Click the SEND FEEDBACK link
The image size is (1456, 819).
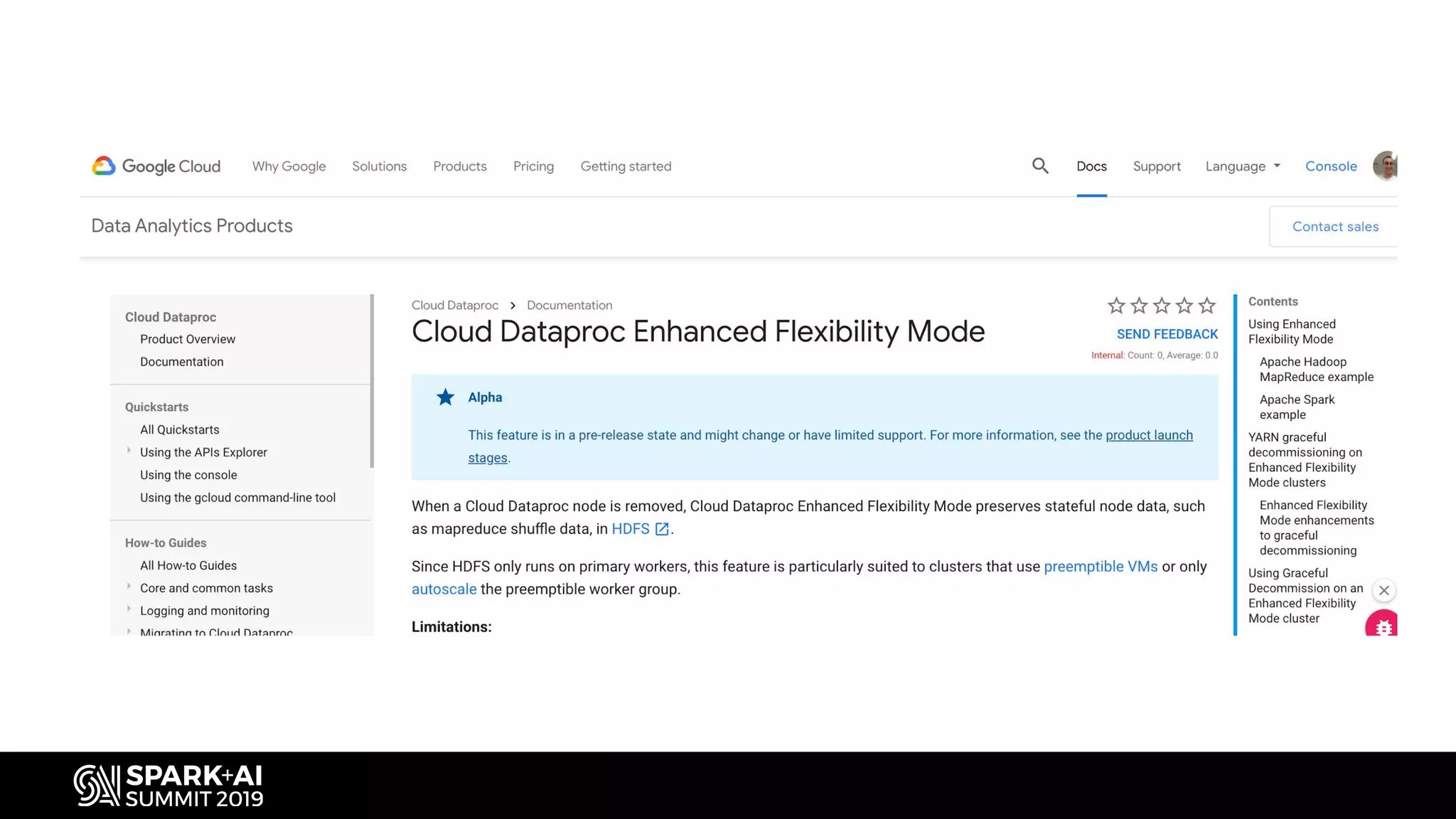[x=1167, y=334]
